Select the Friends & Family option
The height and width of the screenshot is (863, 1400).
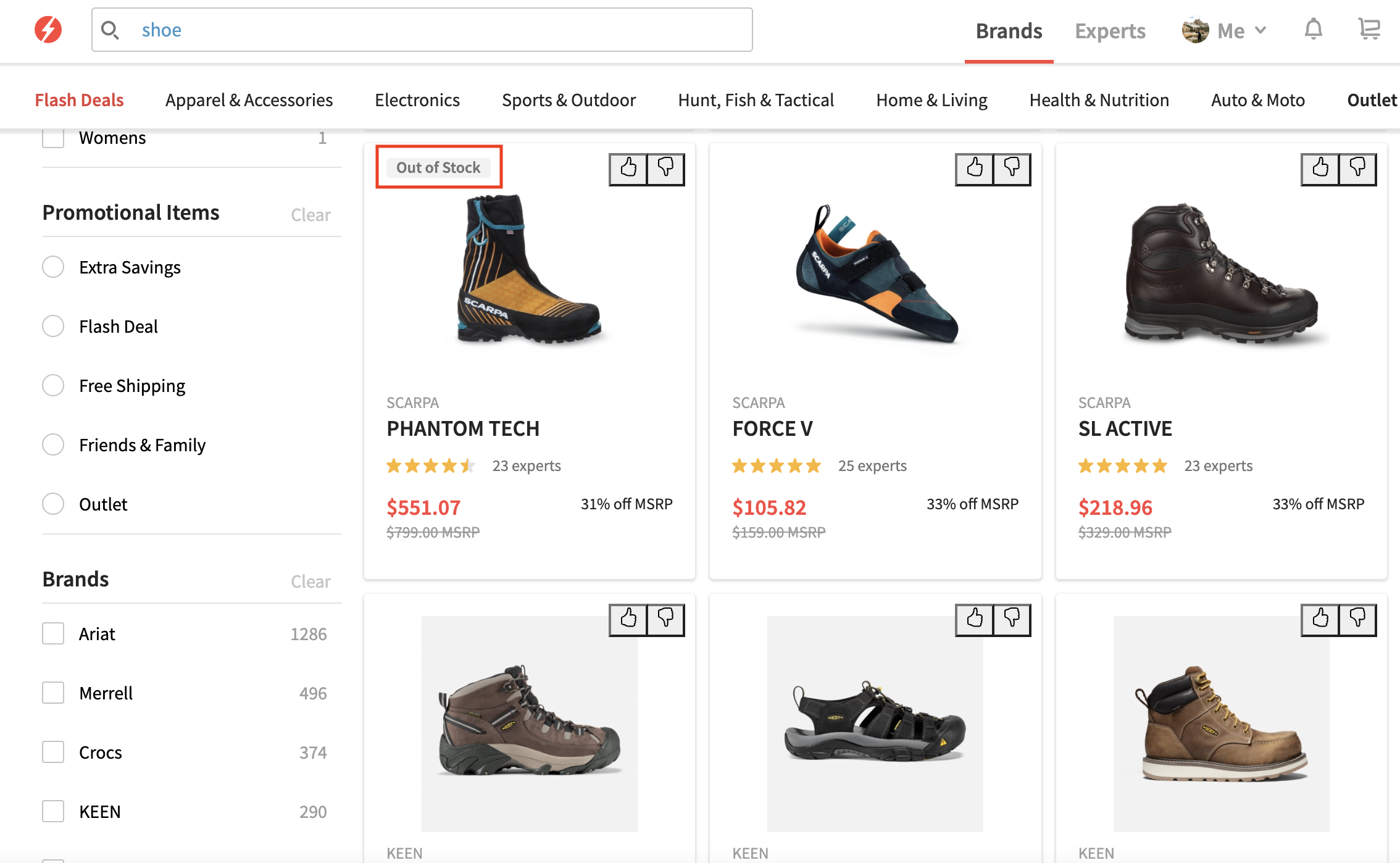(x=53, y=444)
